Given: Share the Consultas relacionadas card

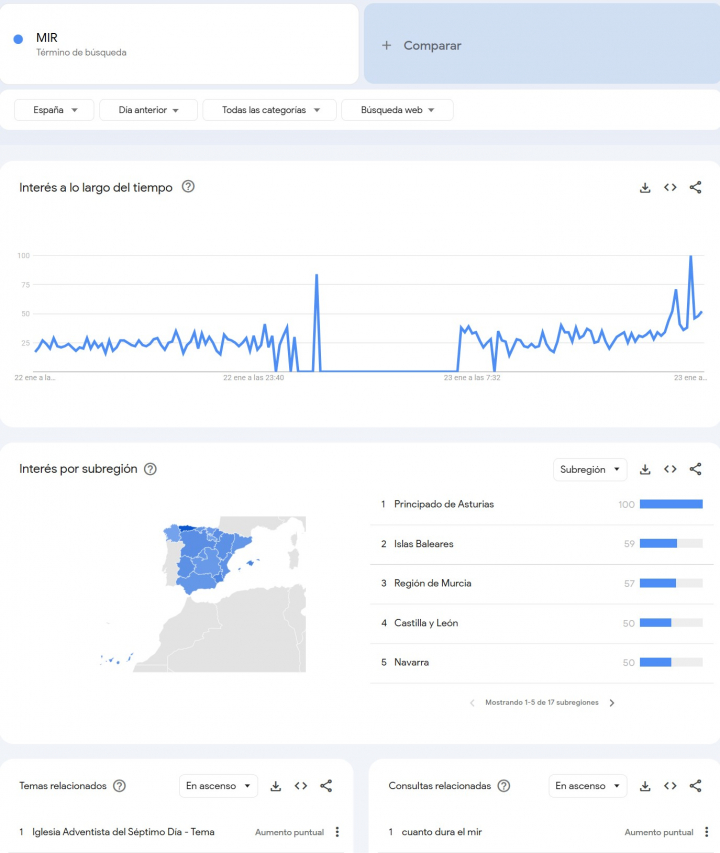Looking at the screenshot, I should [696, 786].
